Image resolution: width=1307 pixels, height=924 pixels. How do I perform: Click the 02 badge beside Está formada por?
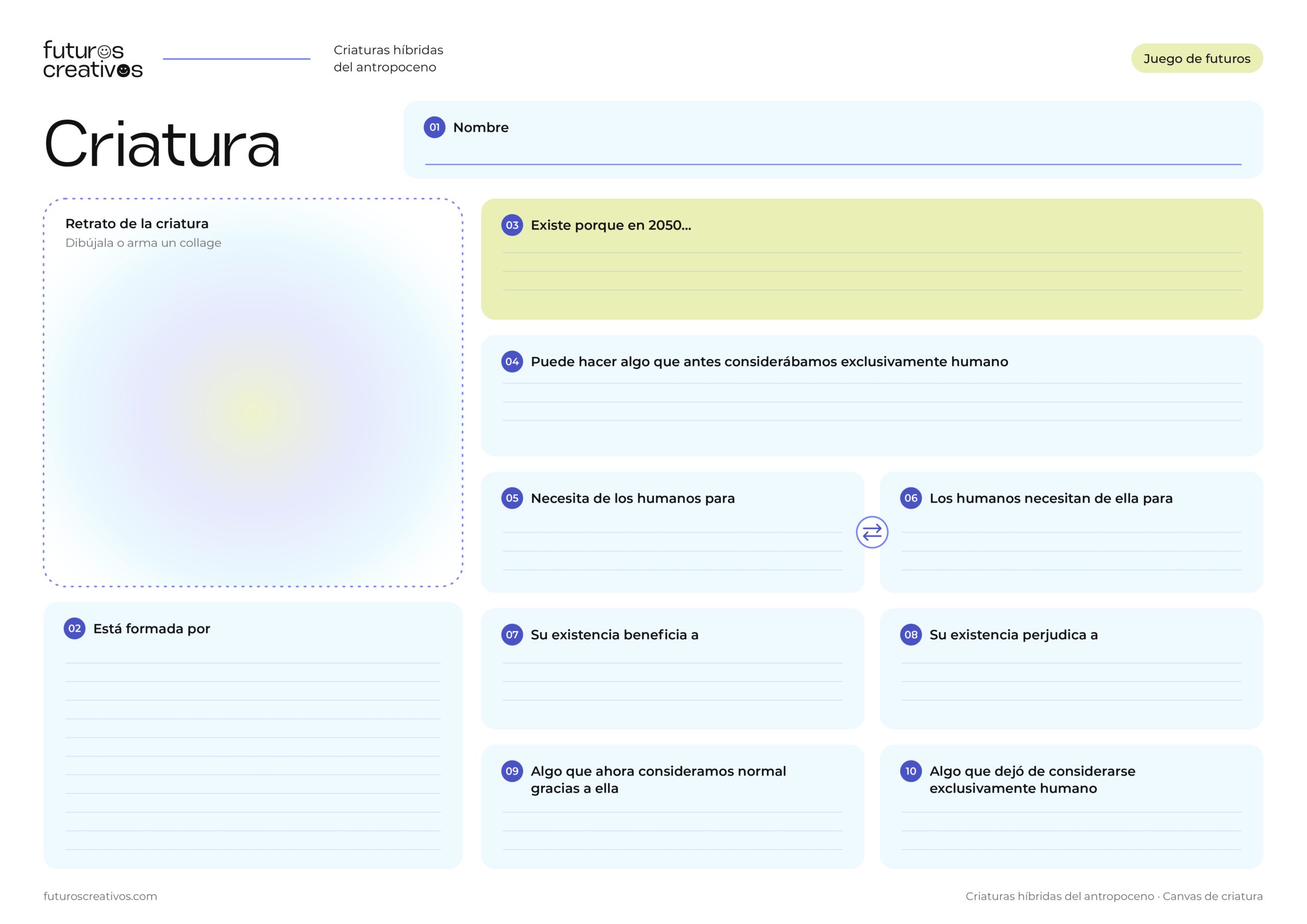coord(75,628)
